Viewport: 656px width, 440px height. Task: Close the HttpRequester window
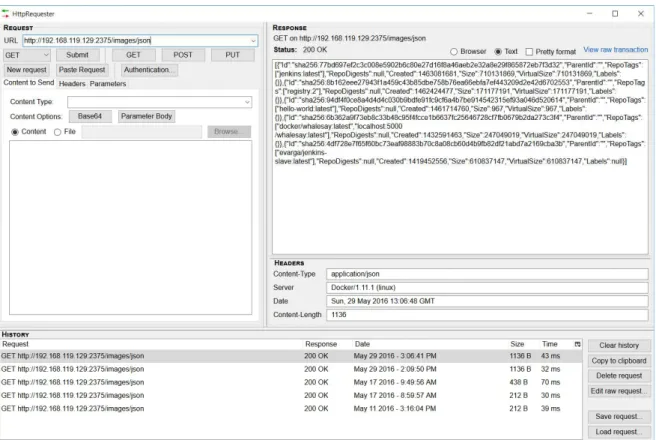coord(641,13)
